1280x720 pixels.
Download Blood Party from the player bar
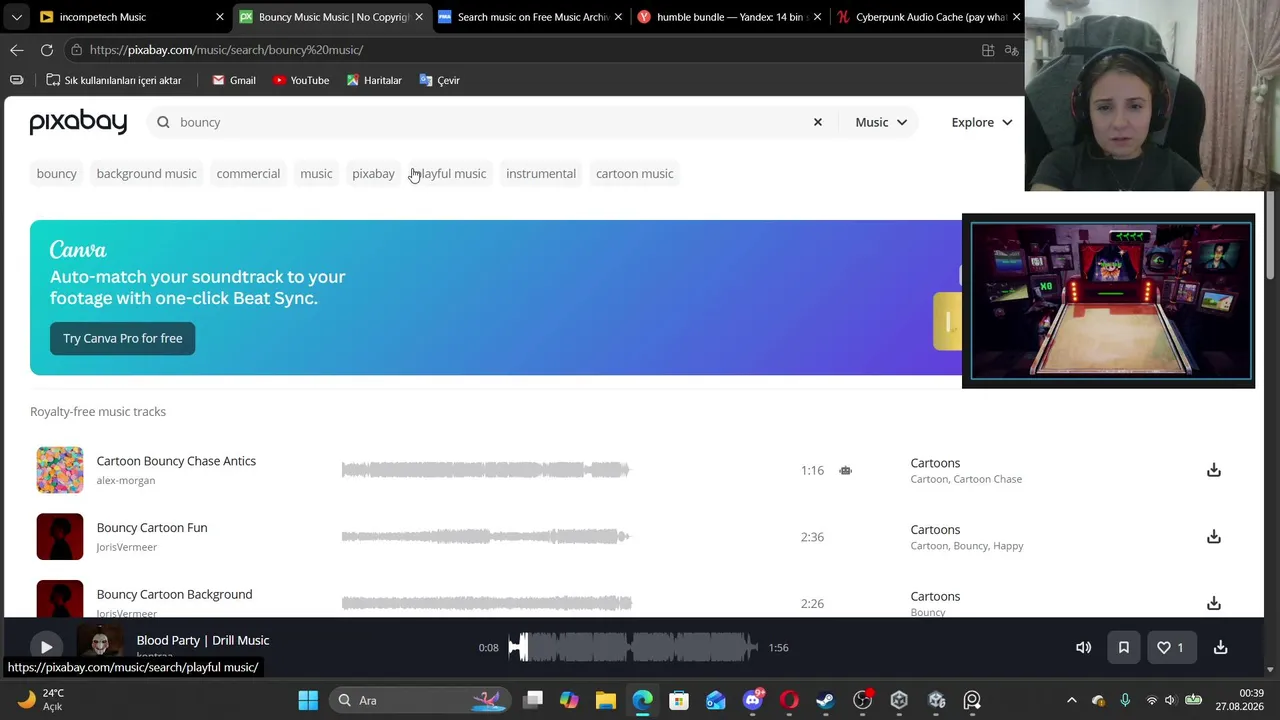[x=1220, y=648]
